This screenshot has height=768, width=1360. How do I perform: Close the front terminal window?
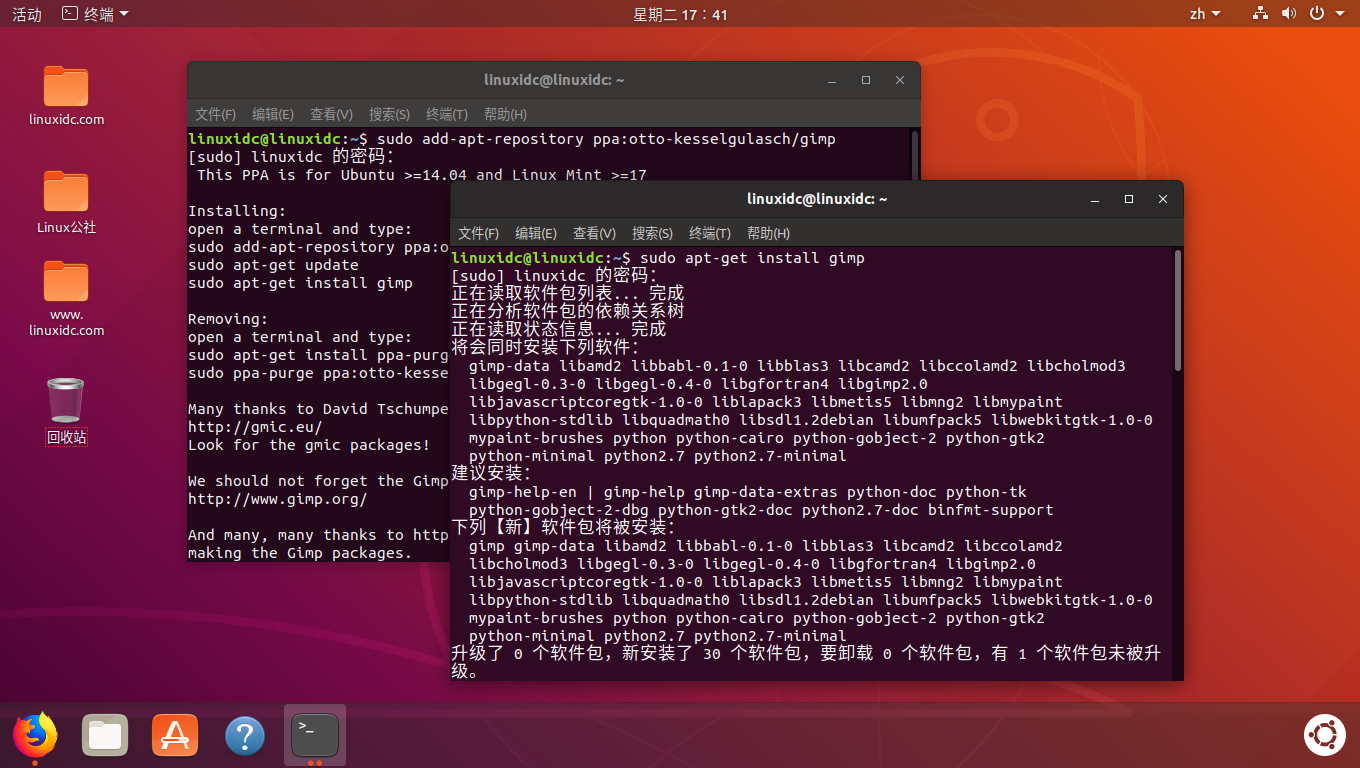(x=1163, y=199)
